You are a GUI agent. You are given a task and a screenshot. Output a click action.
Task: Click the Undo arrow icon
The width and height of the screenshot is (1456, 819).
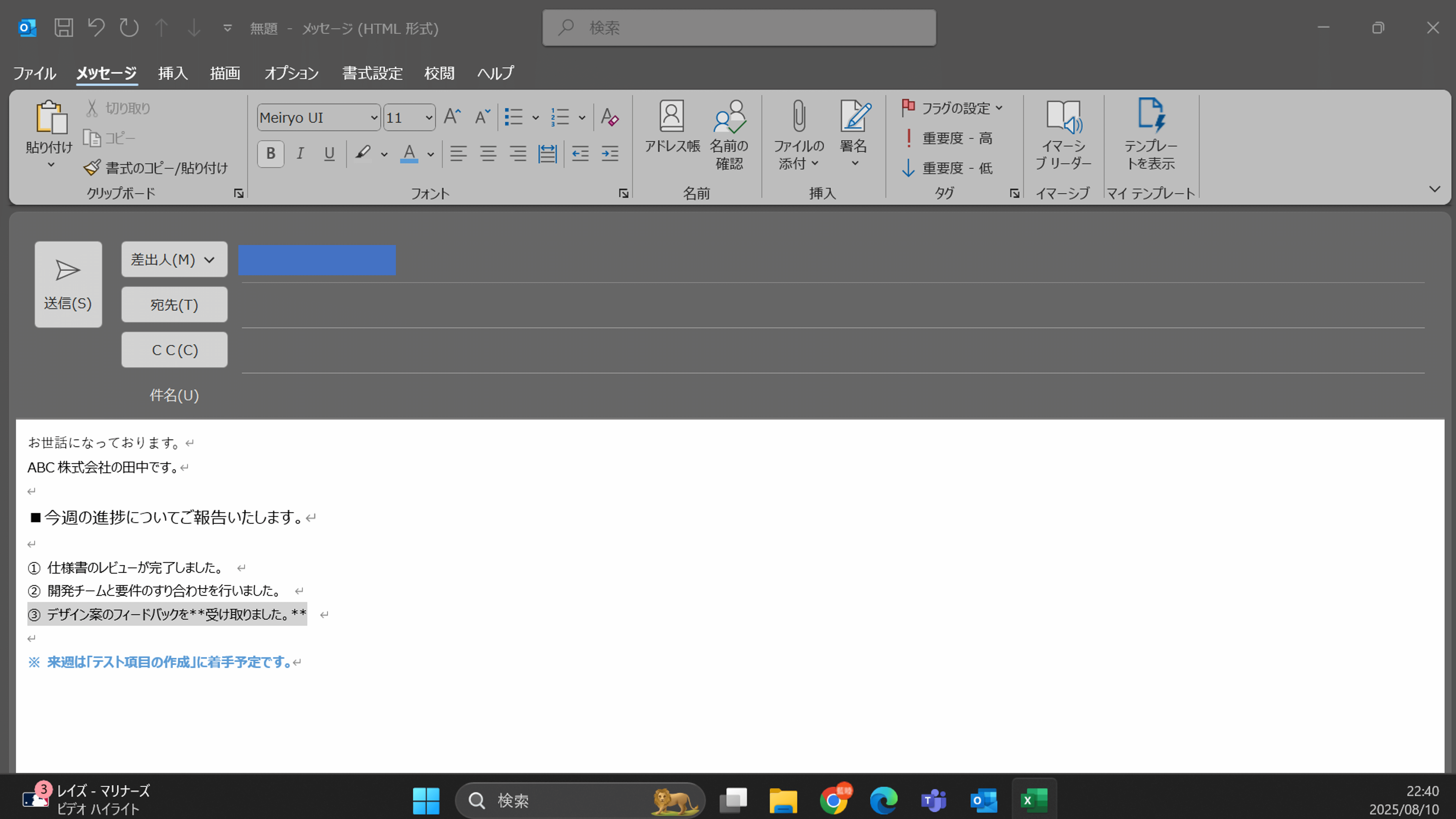96,28
